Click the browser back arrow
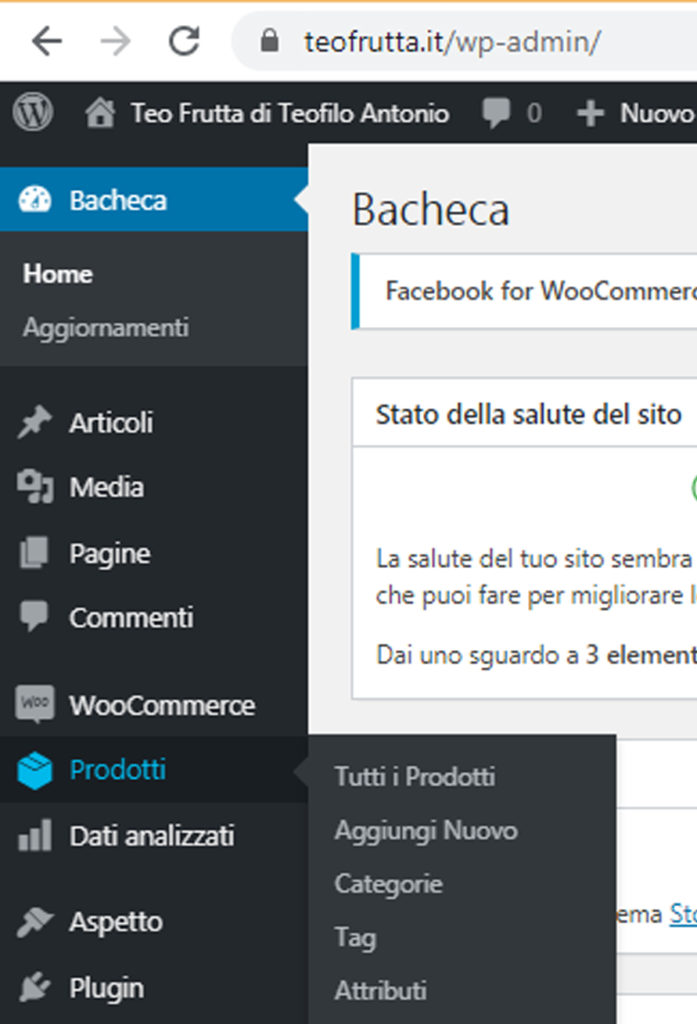Screen dimensions: 697x1024 [x=47, y=42]
